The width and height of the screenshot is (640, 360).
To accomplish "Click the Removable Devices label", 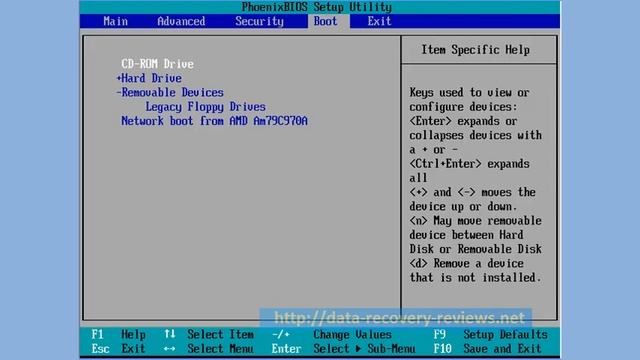I will (173, 93).
